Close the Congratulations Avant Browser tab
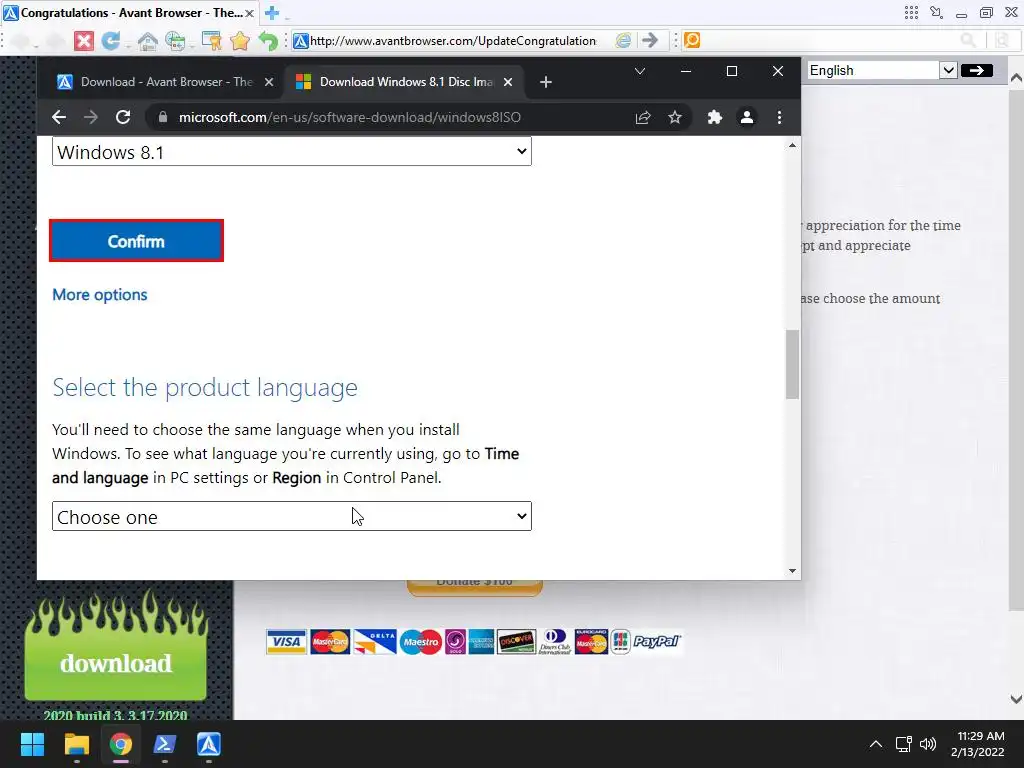1024x768 pixels. pyautogui.click(x=249, y=13)
